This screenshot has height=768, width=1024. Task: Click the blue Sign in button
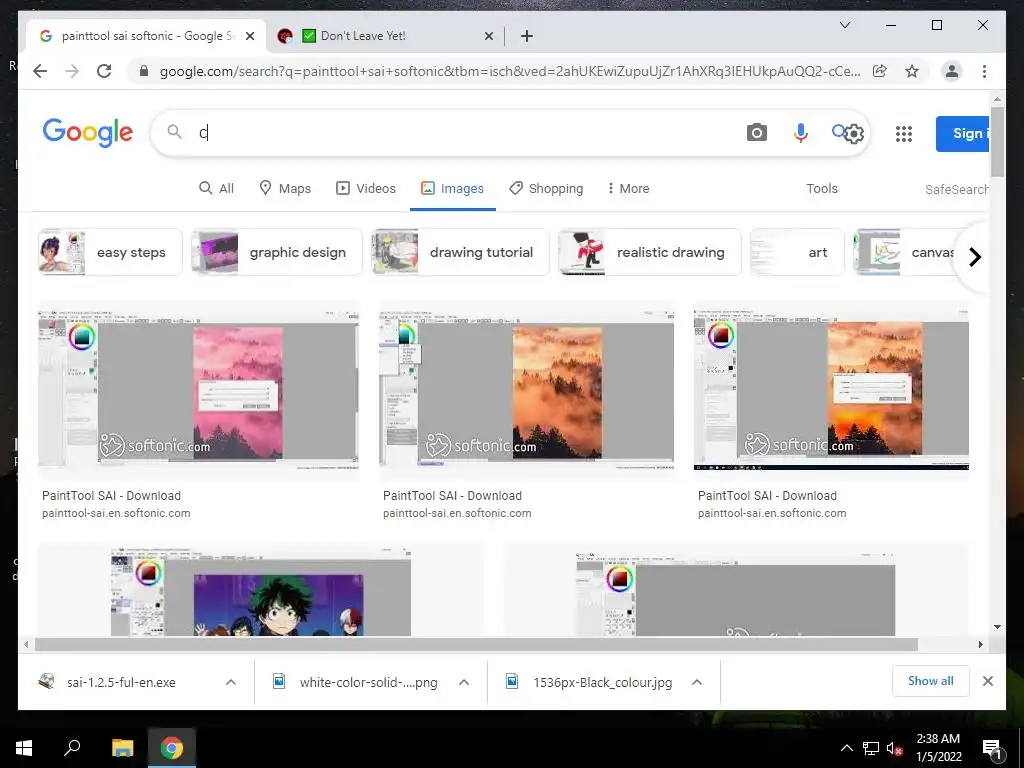963,133
